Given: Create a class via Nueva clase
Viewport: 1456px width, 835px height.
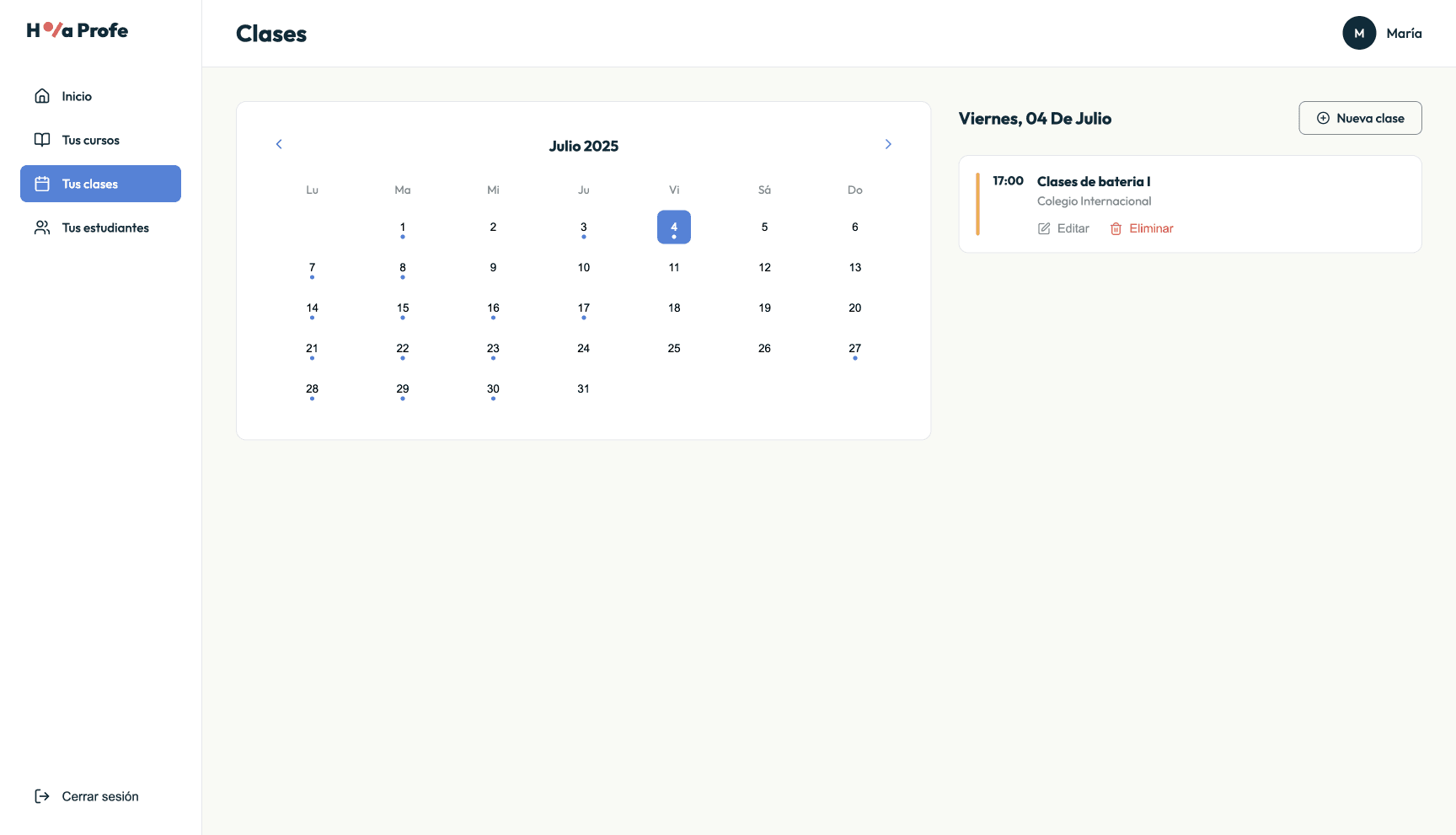Looking at the screenshot, I should tap(1360, 118).
